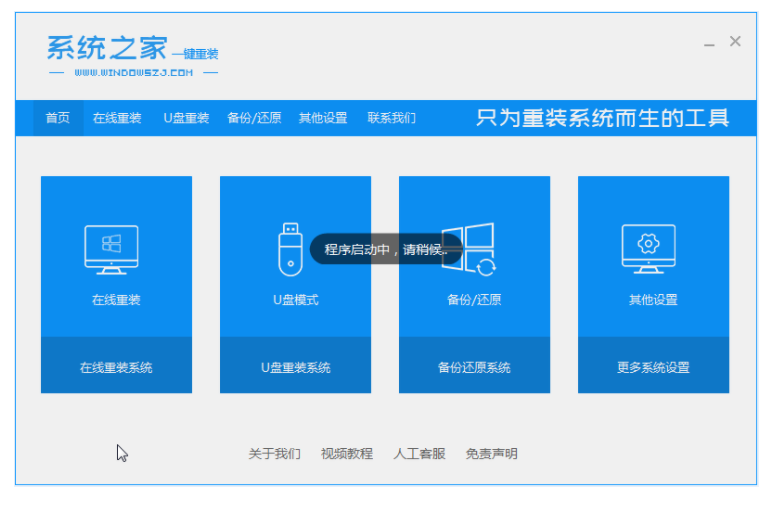Open the 首页 tab

click(58, 118)
